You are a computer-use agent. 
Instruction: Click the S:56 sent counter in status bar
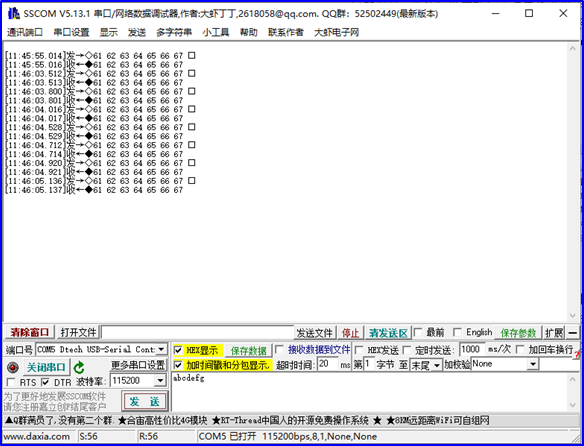(88, 436)
